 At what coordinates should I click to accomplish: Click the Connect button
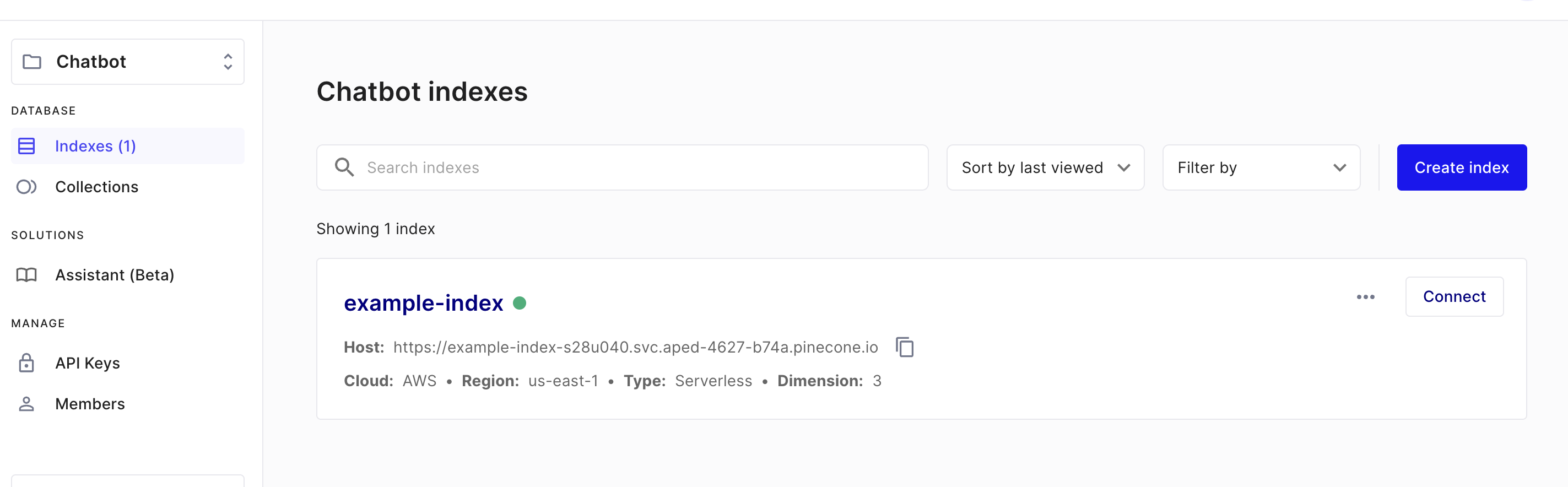[1454, 297]
